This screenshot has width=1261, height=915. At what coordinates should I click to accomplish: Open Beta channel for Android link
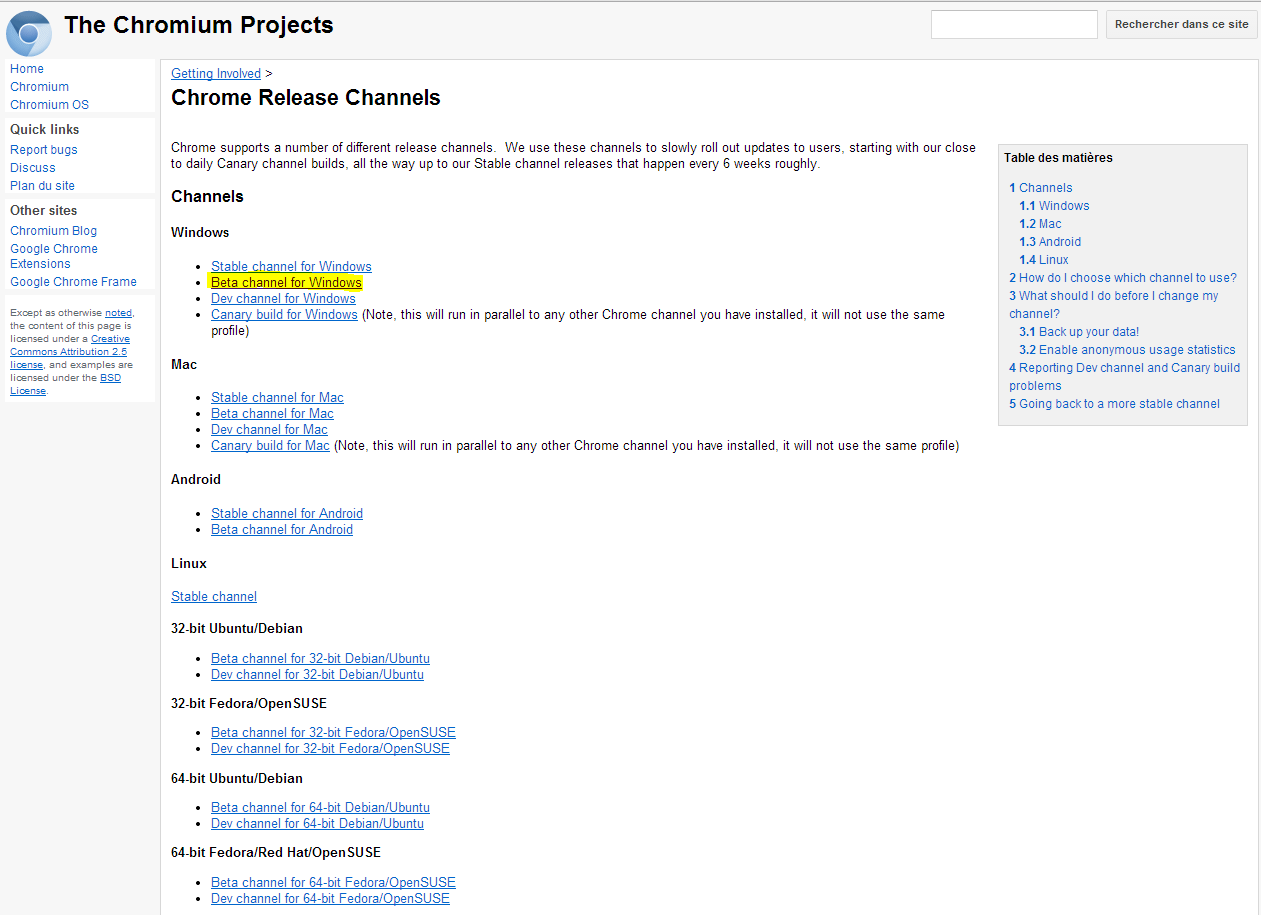click(282, 530)
